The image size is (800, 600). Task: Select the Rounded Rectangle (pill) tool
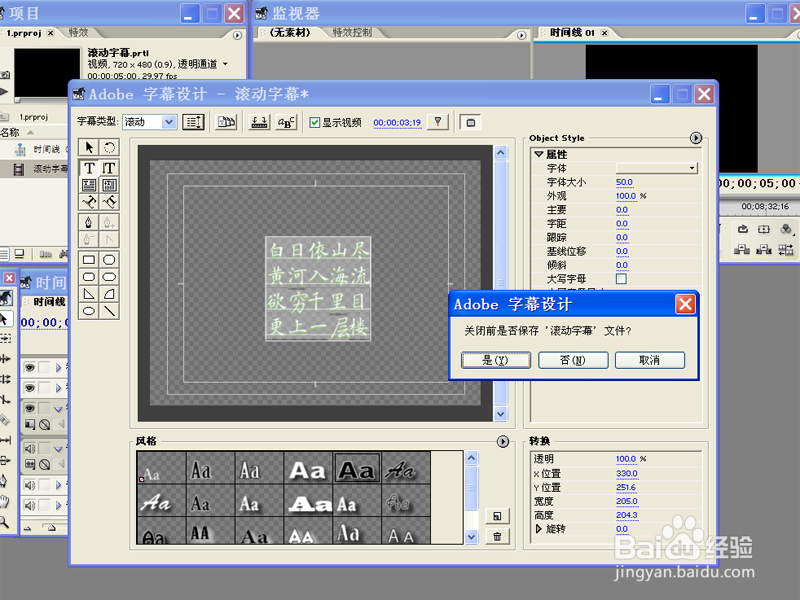[x=109, y=277]
